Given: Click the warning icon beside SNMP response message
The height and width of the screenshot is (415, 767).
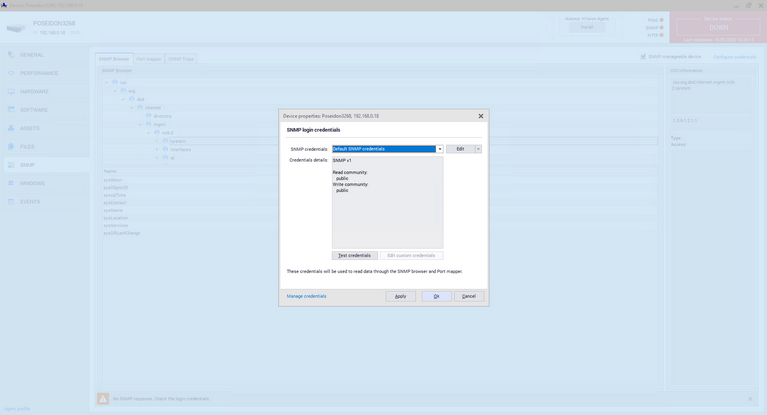Looking at the screenshot, I should (103, 398).
